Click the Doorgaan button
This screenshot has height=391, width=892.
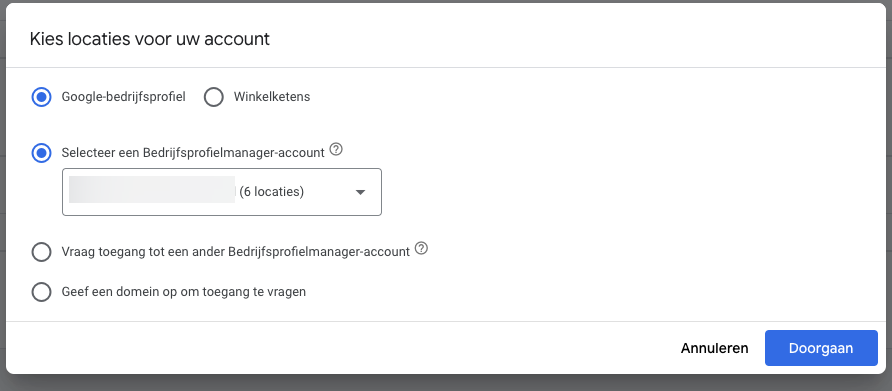point(821,348)
